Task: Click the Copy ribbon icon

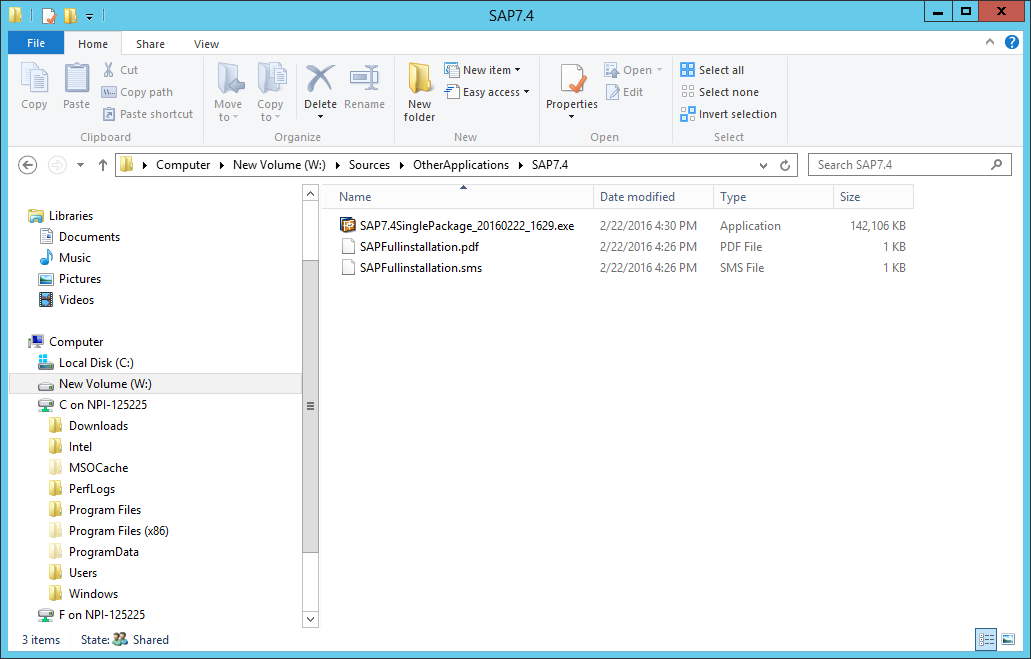Action: [34, 86]
